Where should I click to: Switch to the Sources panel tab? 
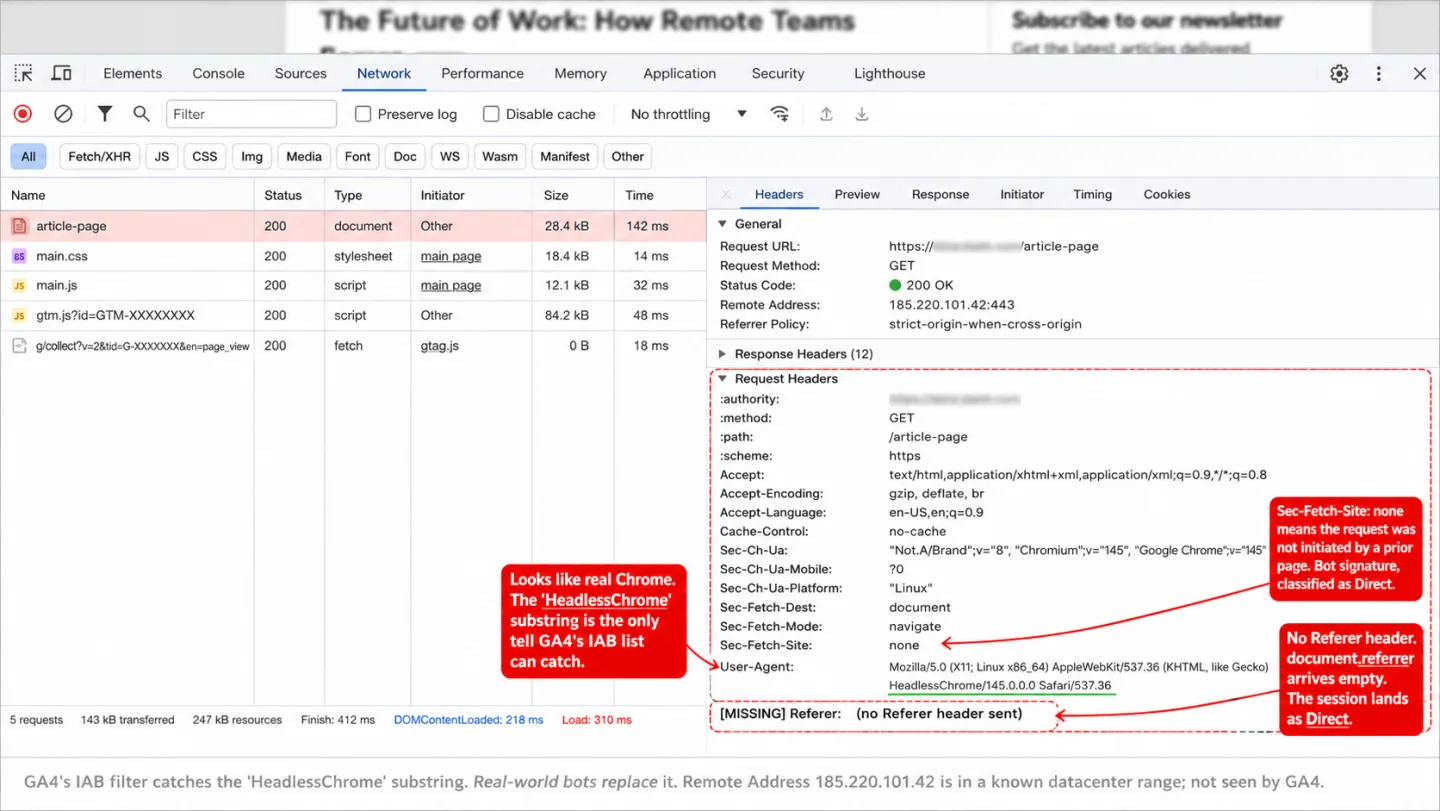coord(300,73)
